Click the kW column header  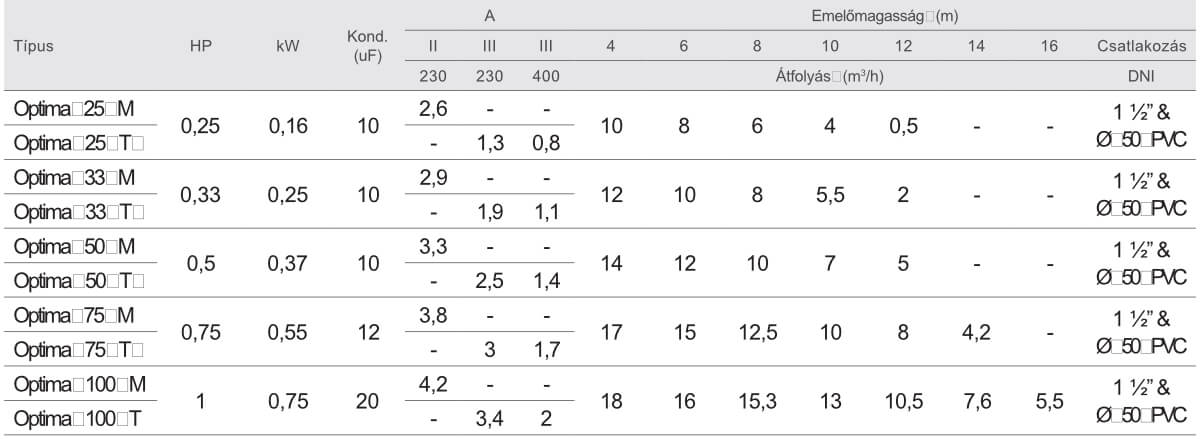[287, 47]
